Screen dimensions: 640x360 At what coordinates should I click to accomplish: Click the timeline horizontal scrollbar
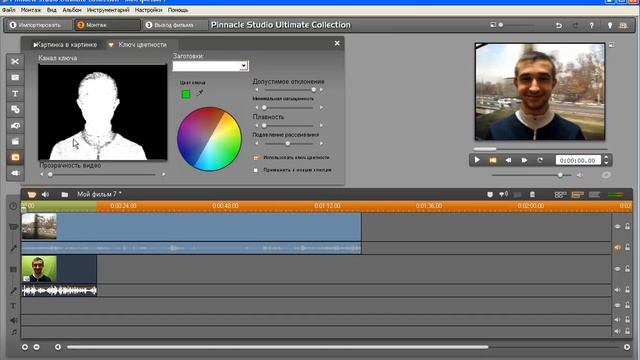[278, 347]
